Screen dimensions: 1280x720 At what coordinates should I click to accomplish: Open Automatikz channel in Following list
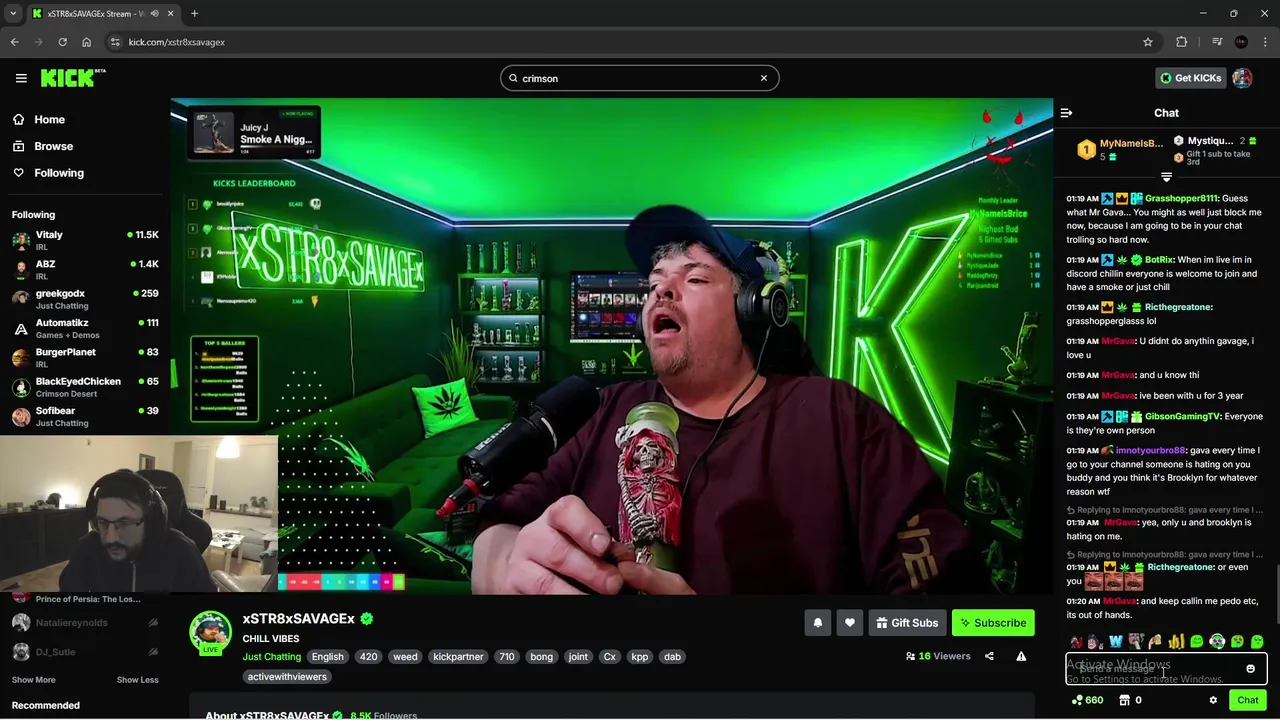click(85, 328)
